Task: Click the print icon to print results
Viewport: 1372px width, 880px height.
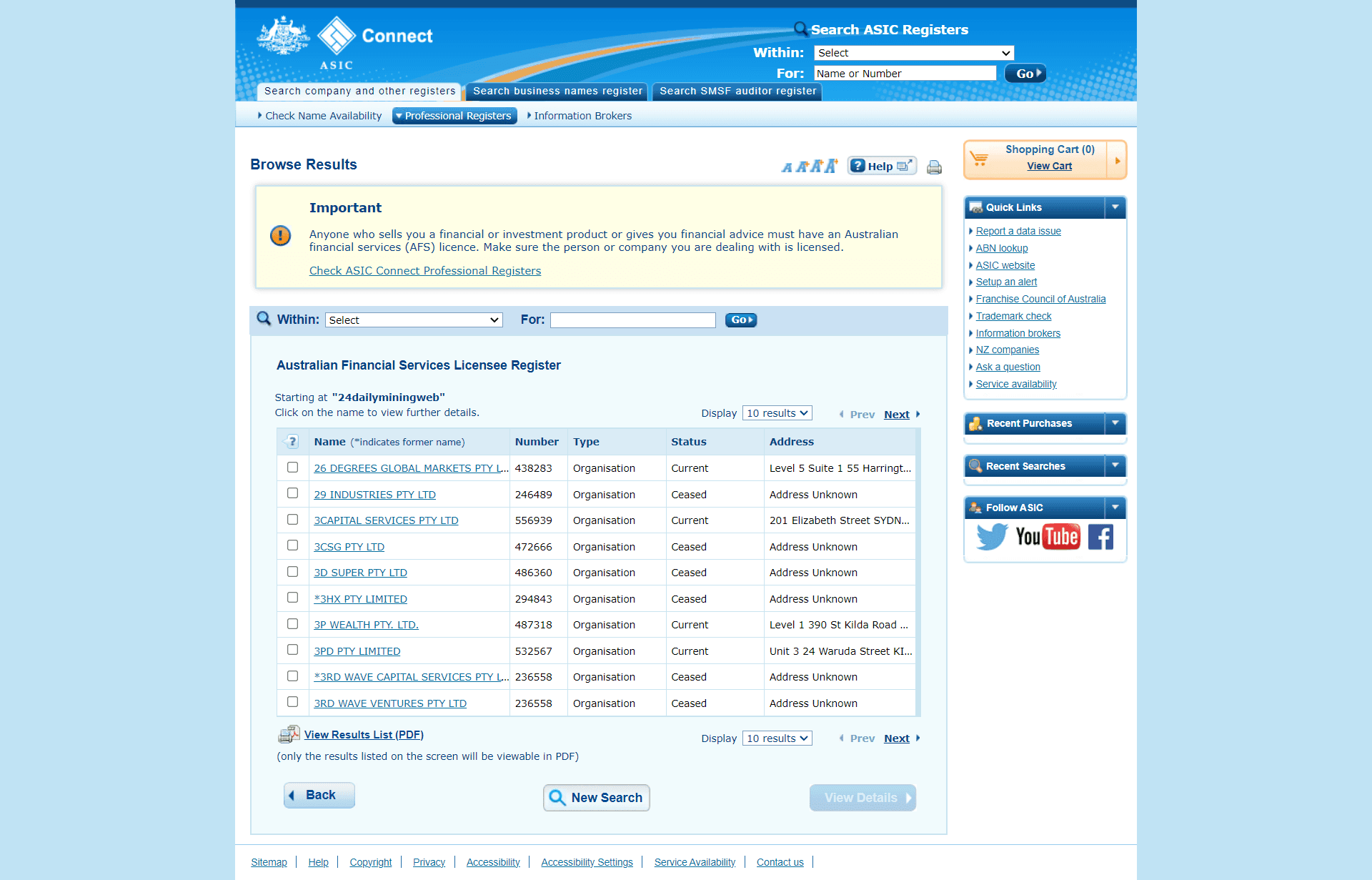Action: 932,167
